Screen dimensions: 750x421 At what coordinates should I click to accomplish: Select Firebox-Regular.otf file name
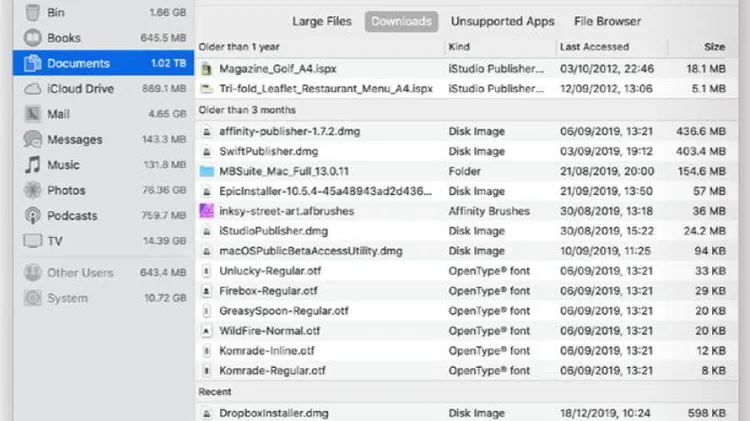[268, 291]
